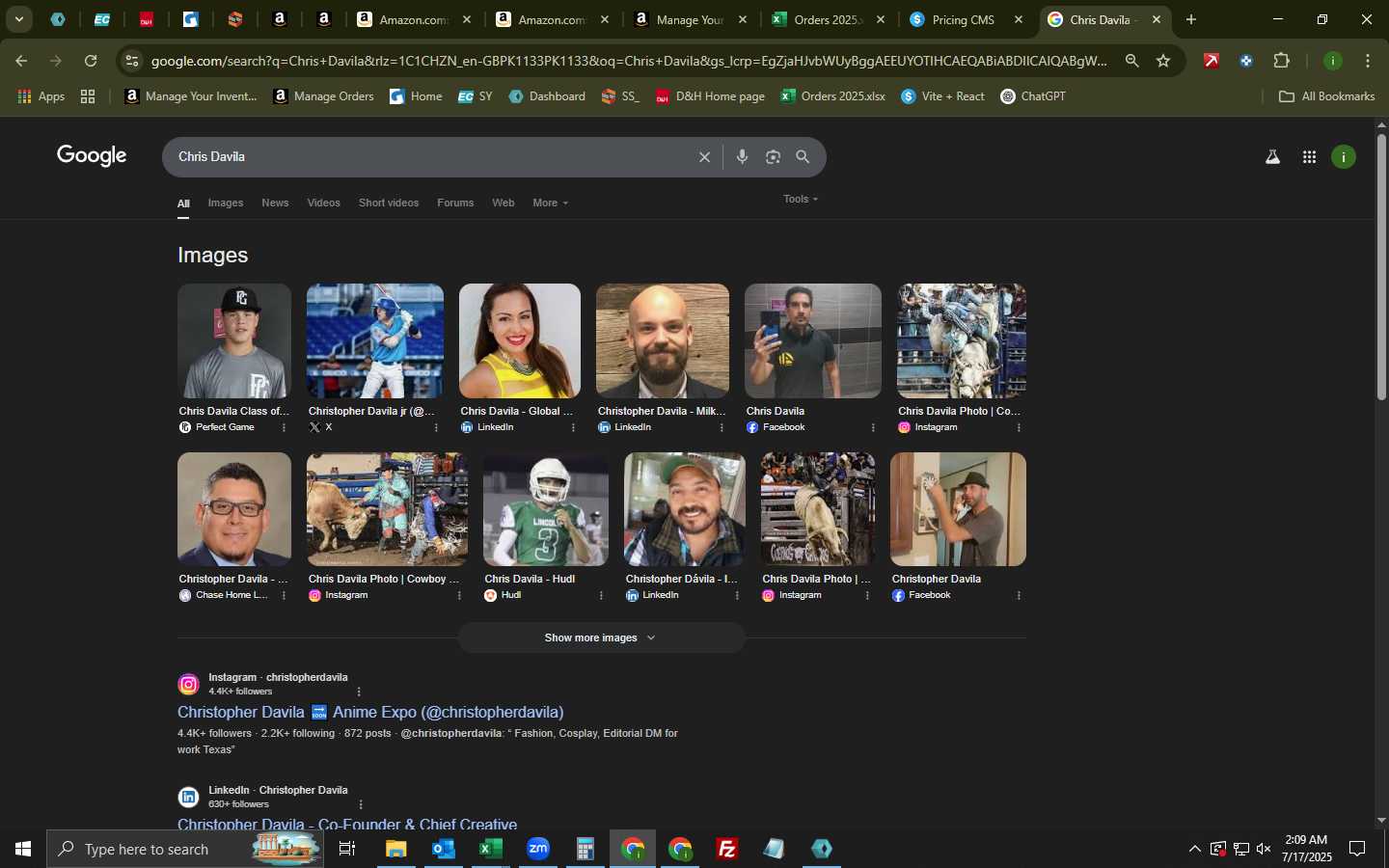Open a new browser tab
The image size is (1389, 868).
[x=1191, y=19]
